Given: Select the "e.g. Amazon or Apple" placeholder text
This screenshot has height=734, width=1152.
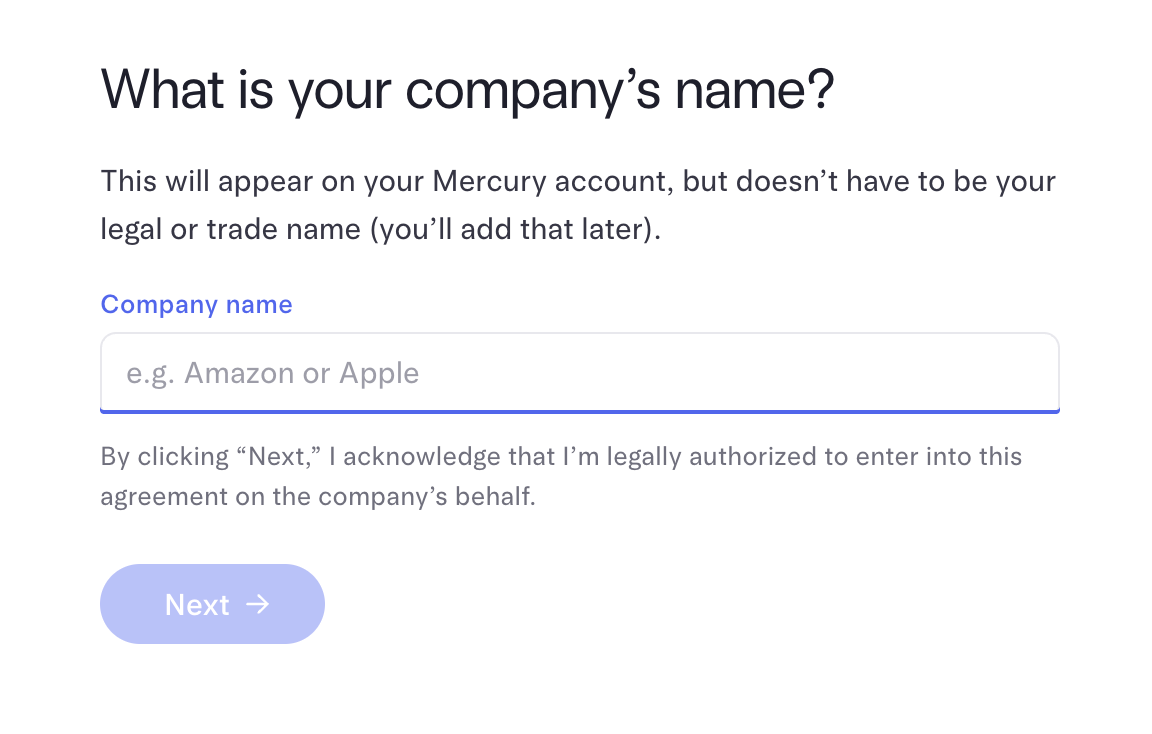Looking at the screenshot, I should [x=272, y=373].
